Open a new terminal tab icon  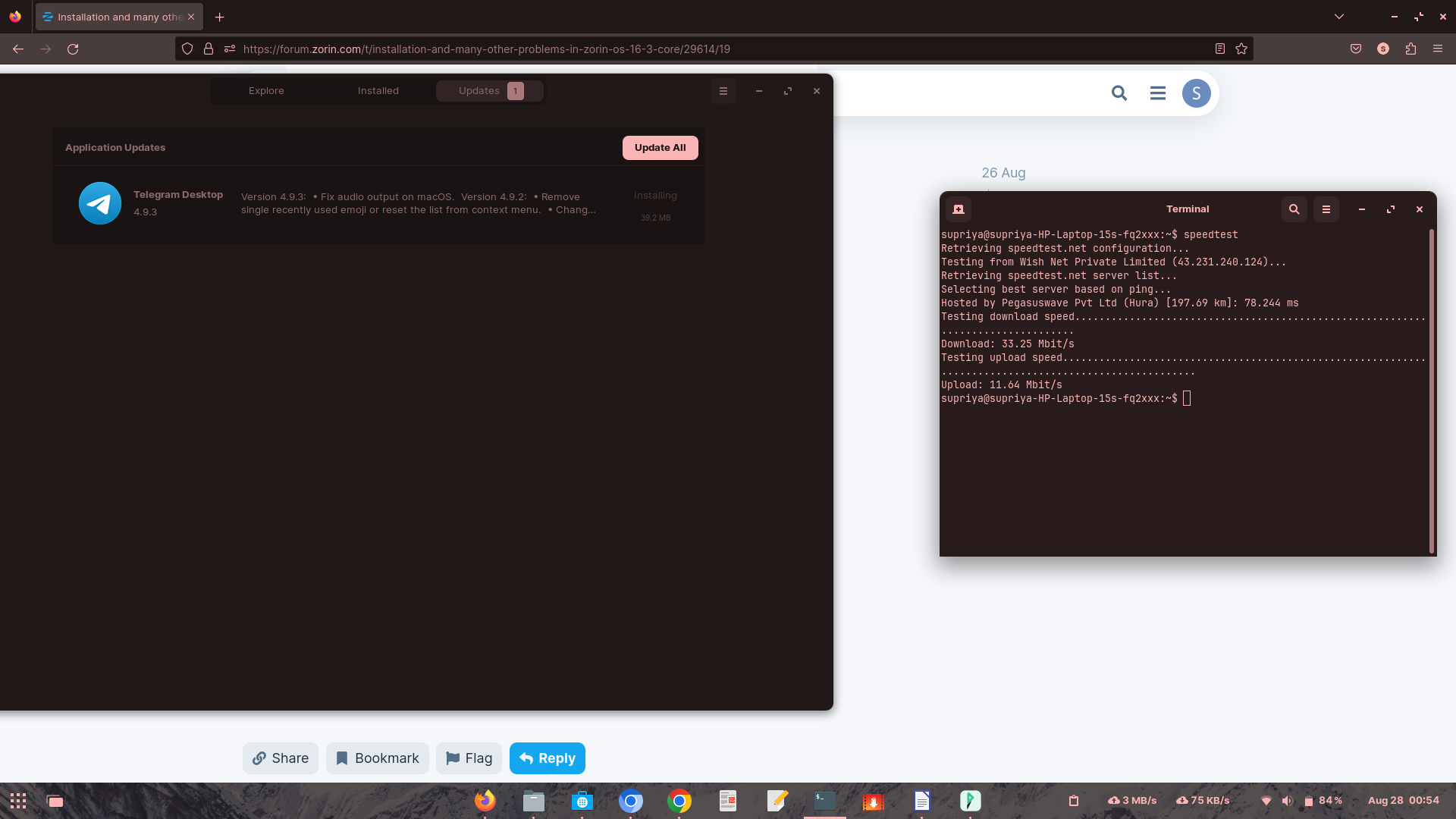[959, 209]
